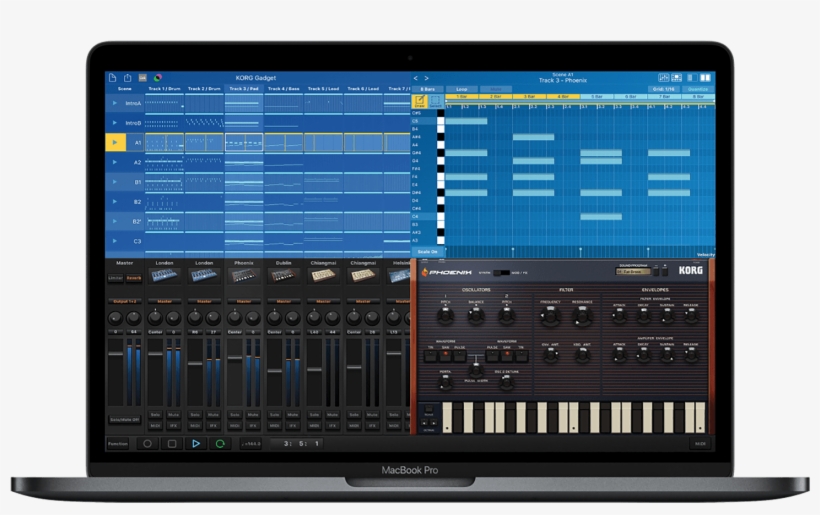This screenshot has height=515, width=820.
Task: Open the 8 Bars length selector
Action: pos(428,89)
